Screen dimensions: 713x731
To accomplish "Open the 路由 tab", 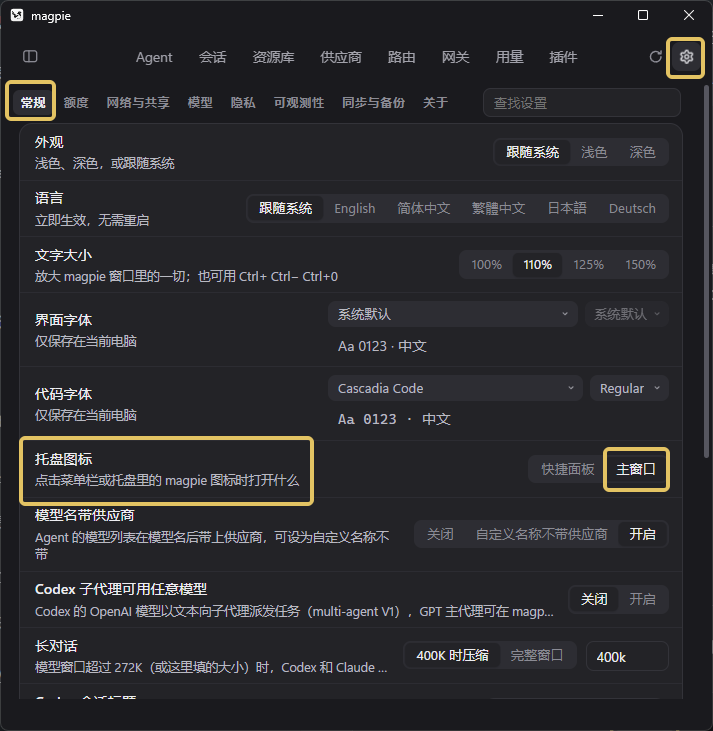I will point(401,57).
